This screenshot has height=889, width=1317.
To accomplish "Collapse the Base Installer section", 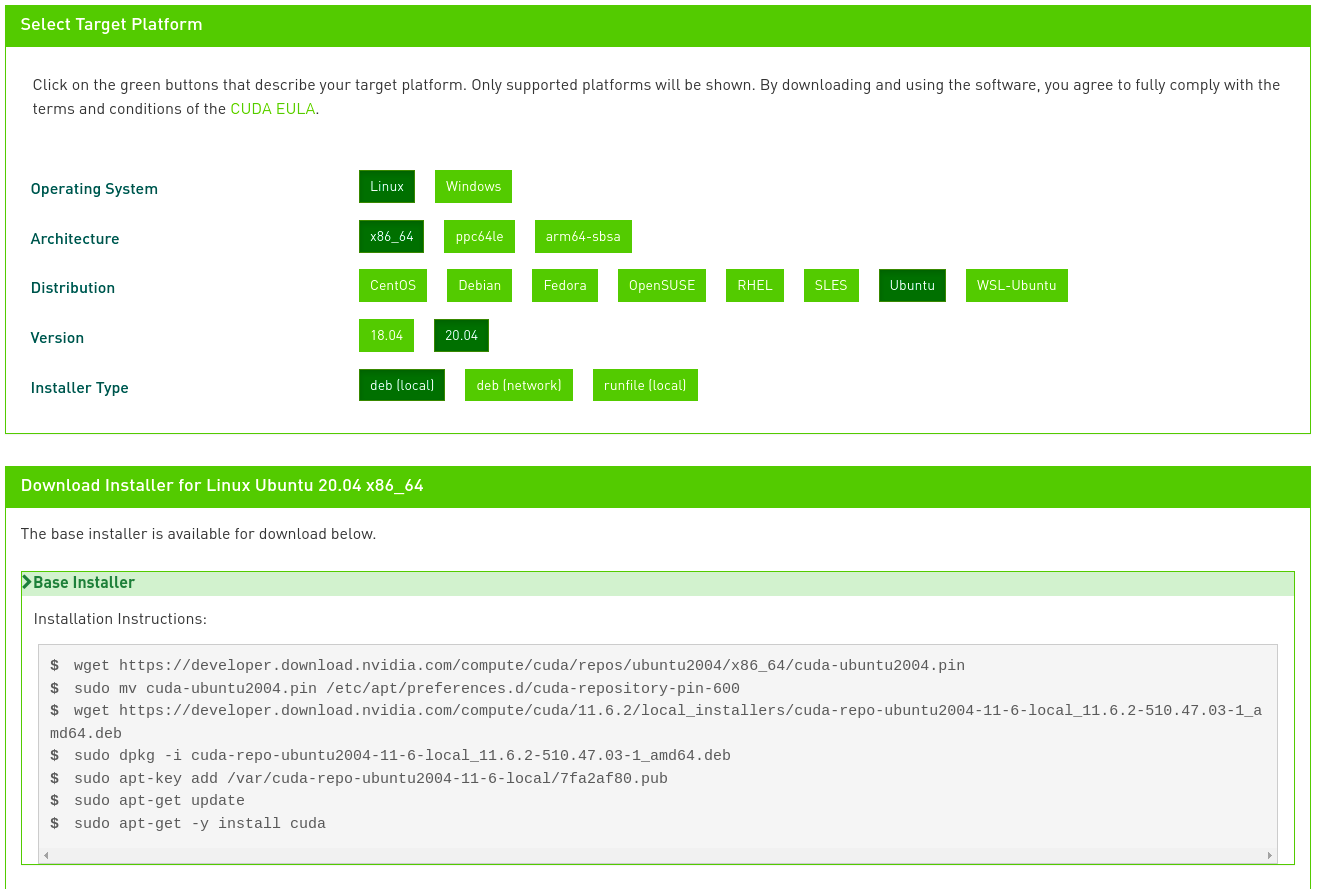I will (x=84, y=582).
